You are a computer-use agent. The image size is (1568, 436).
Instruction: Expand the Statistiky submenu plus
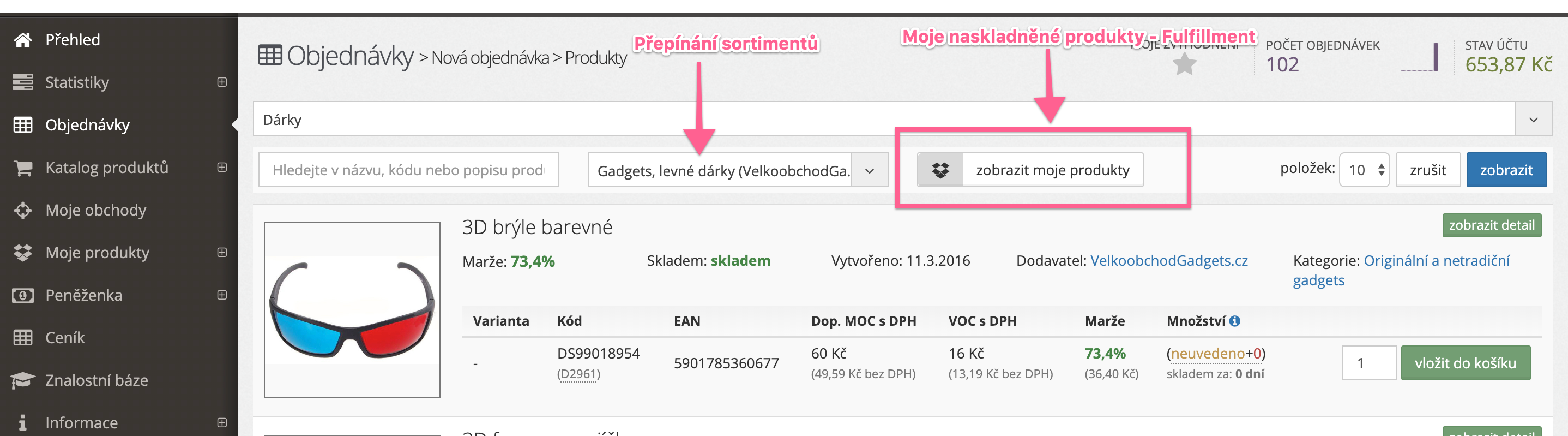pyautogui.click(x=222, y=82)
